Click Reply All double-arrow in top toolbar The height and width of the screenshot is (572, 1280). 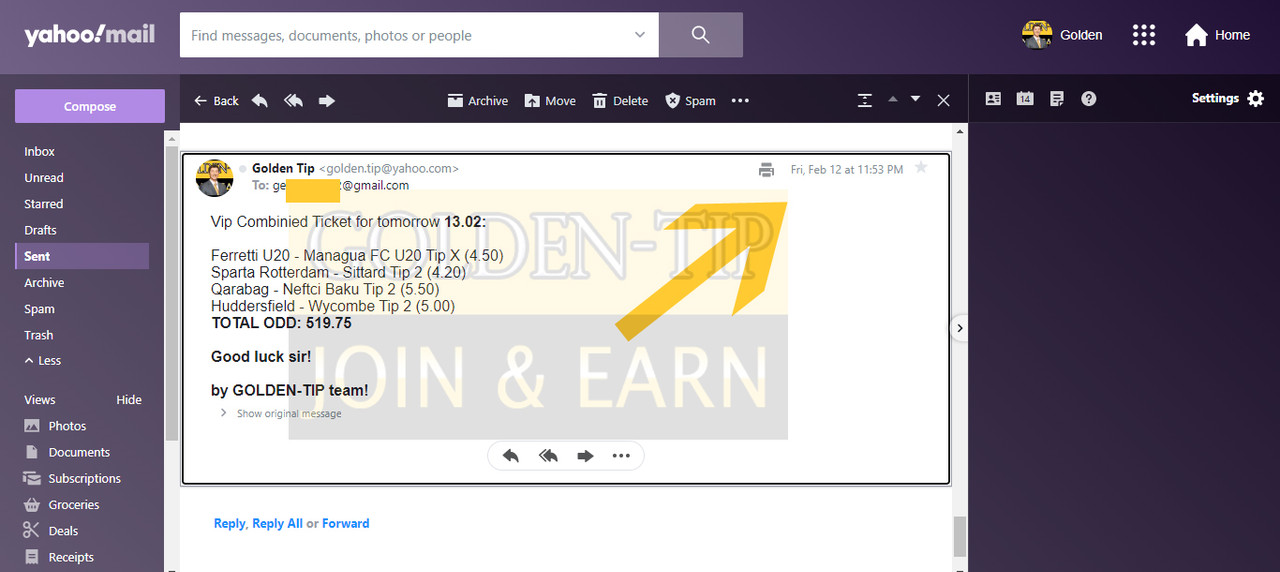click(293, 101)
